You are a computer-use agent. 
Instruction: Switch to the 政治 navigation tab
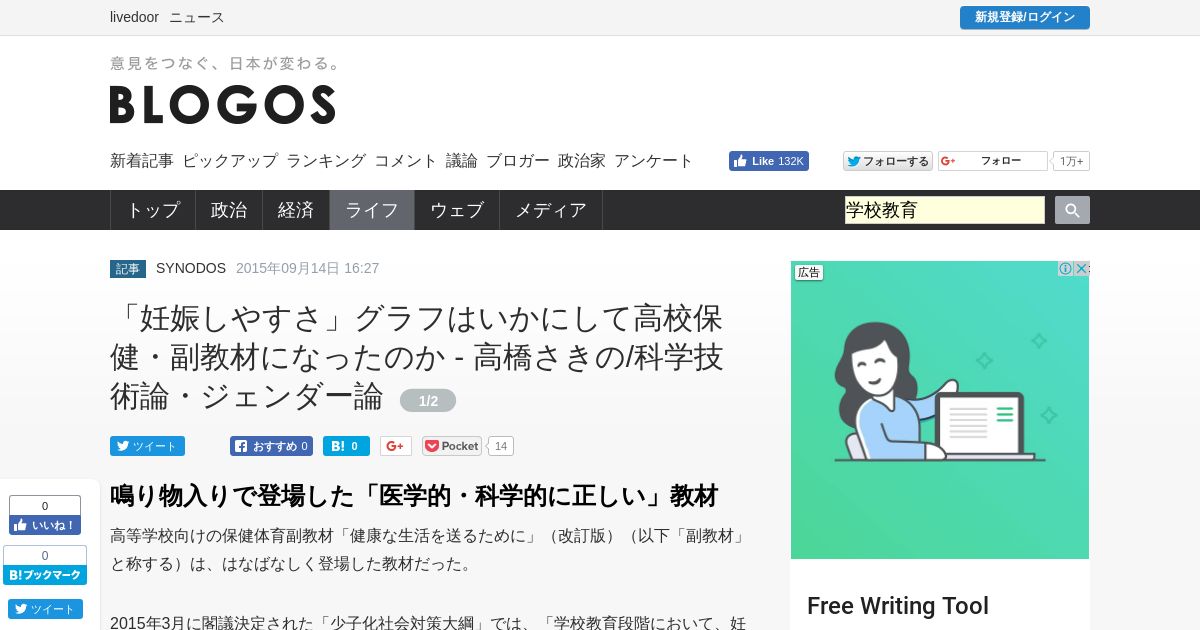pos(229,210)
